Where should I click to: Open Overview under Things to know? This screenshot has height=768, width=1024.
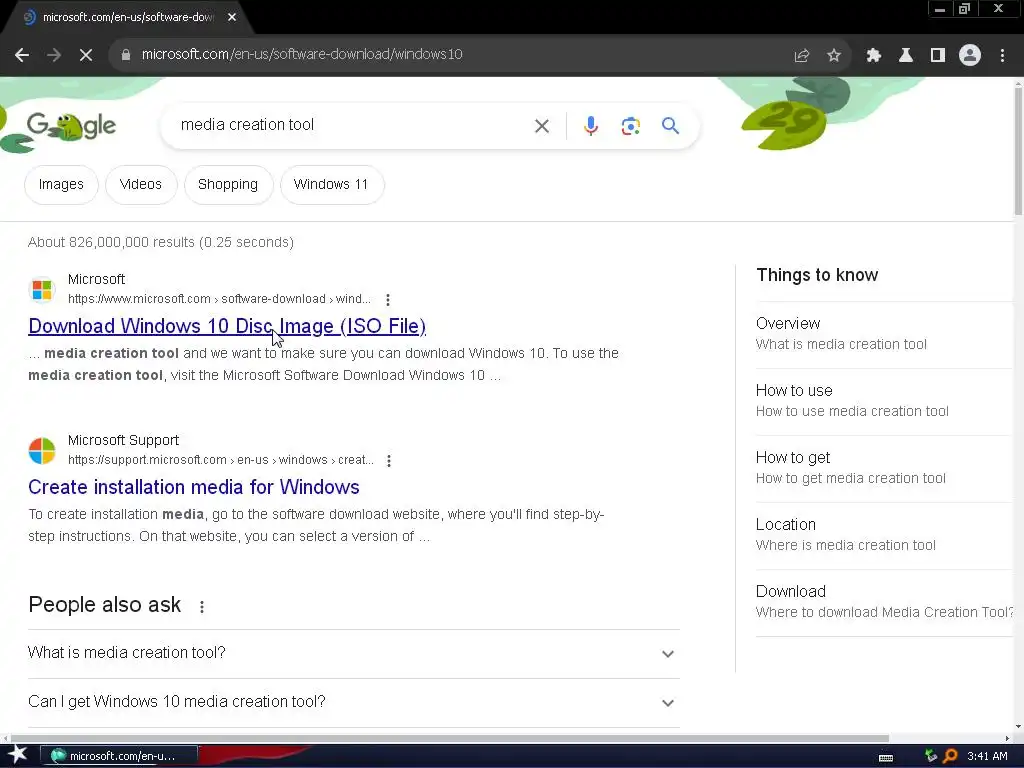point(883,334)
